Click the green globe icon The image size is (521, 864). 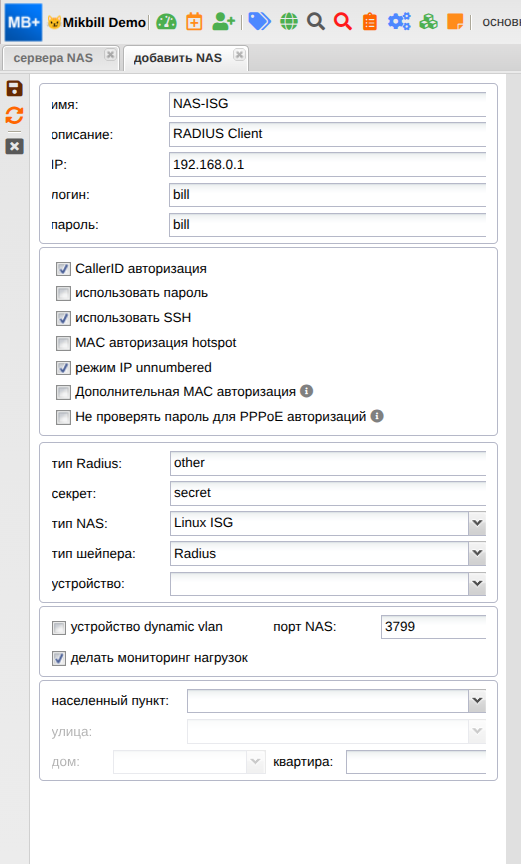tap(289, 22)
